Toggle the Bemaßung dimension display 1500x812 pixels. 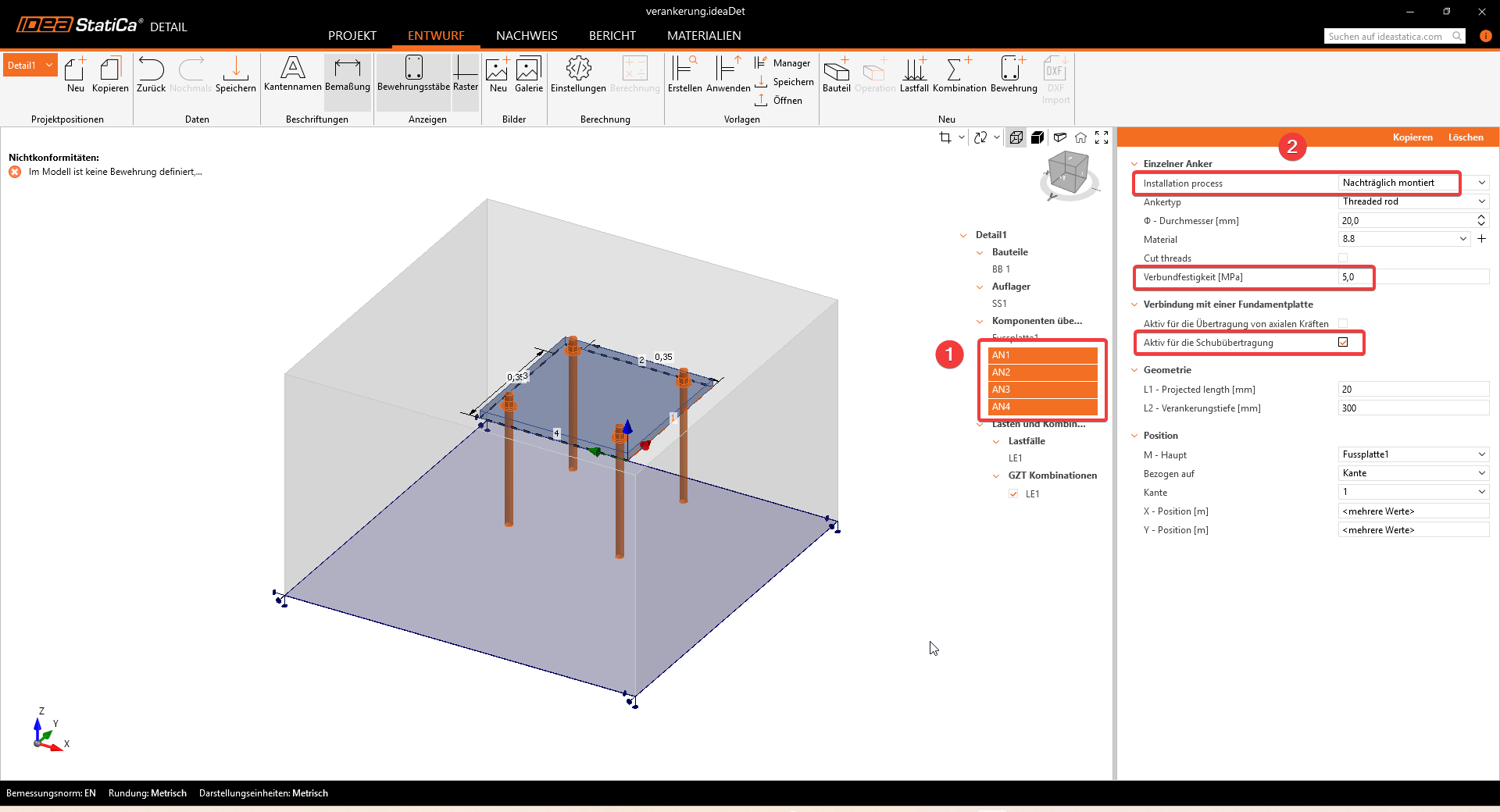tap(348, 69)
